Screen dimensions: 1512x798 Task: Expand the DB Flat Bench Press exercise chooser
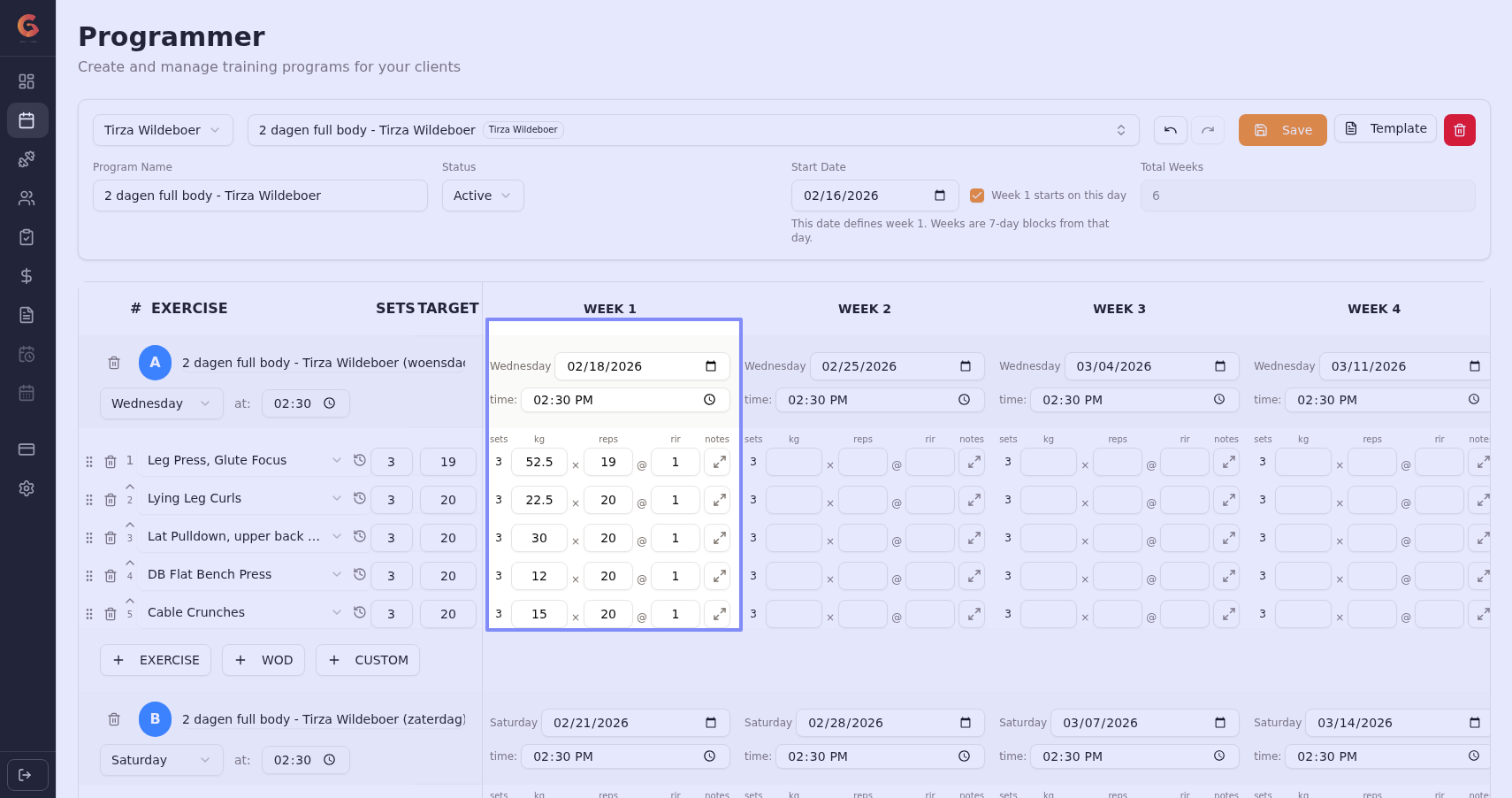click(336, 574)
